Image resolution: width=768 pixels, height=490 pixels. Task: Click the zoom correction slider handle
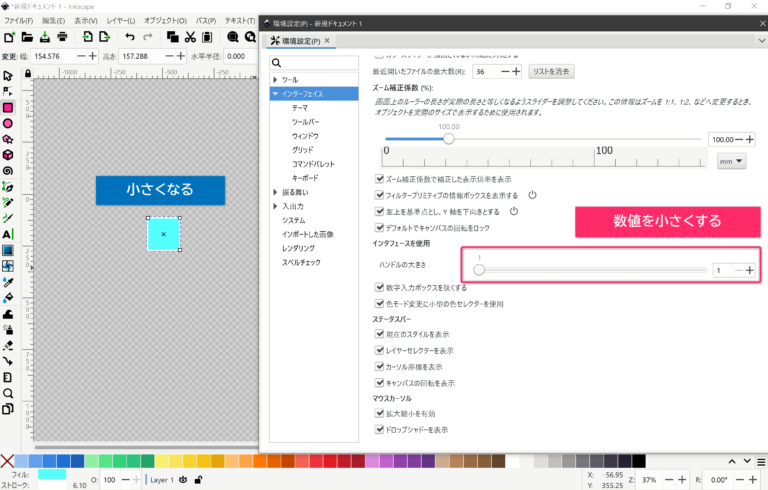click(449, 139)
